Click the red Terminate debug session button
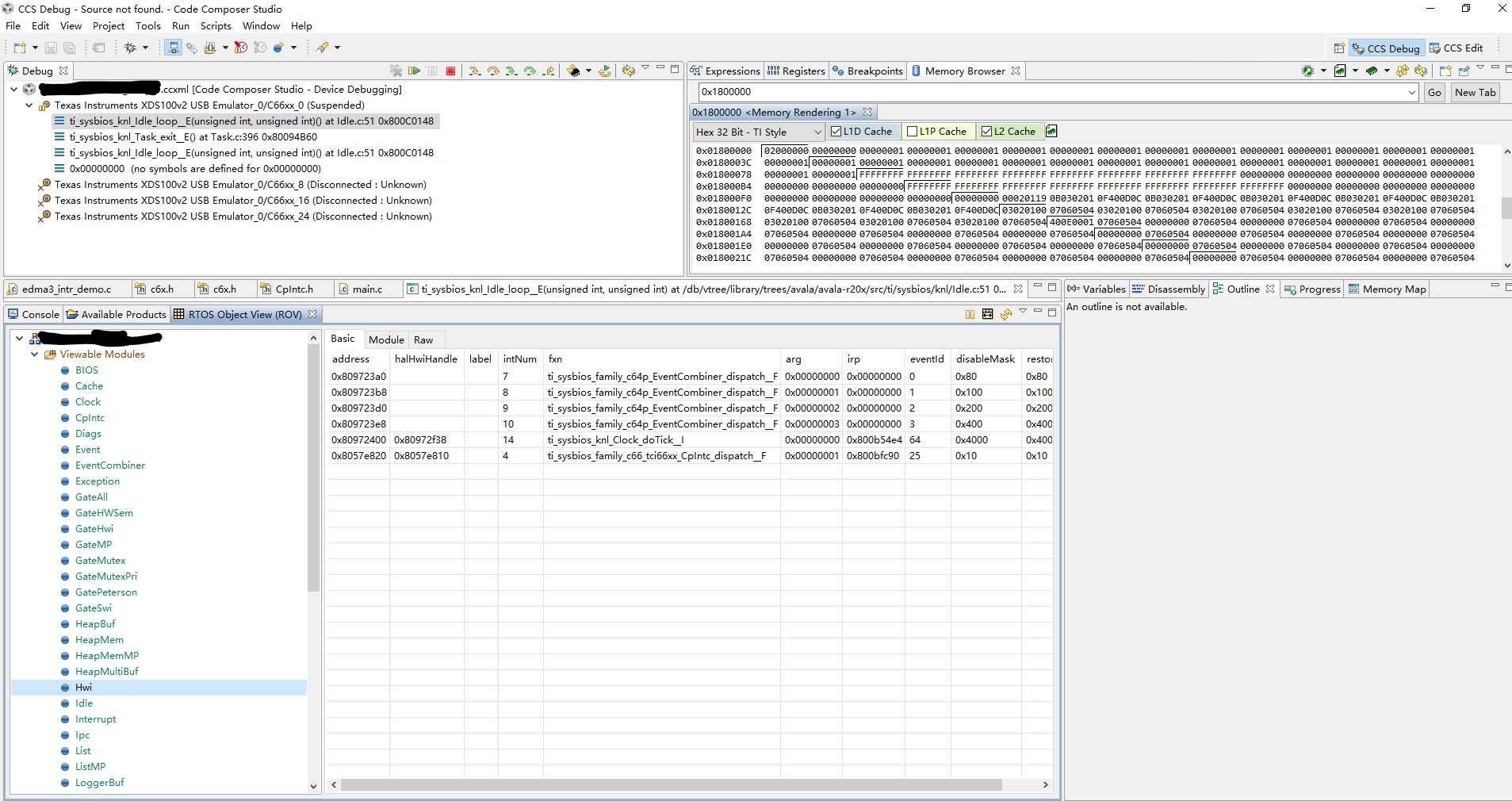The image size is (1512, 801). (450, 71)
